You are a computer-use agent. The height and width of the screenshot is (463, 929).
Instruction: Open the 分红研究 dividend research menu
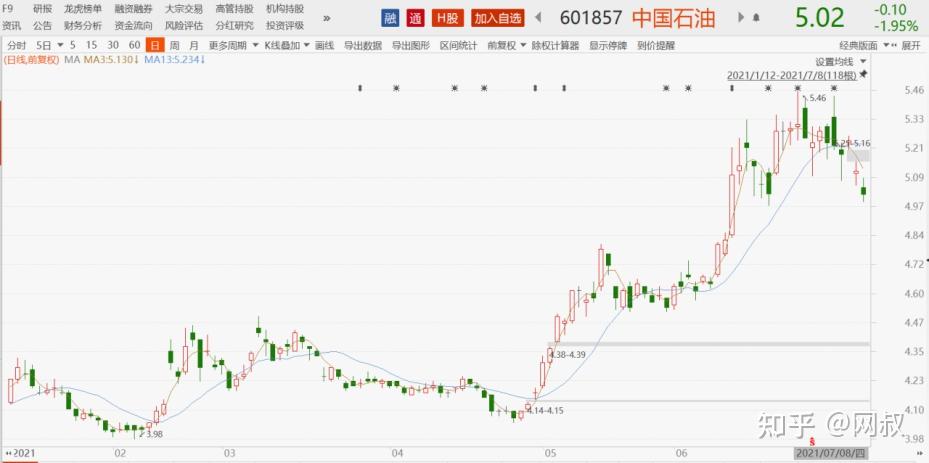(x=235, y=25)
